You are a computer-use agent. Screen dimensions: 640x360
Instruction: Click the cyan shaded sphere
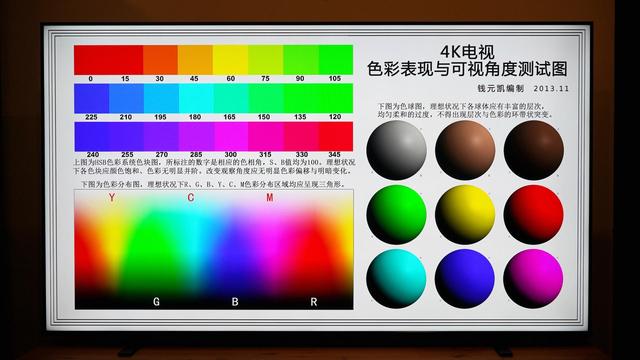(396, 279)
